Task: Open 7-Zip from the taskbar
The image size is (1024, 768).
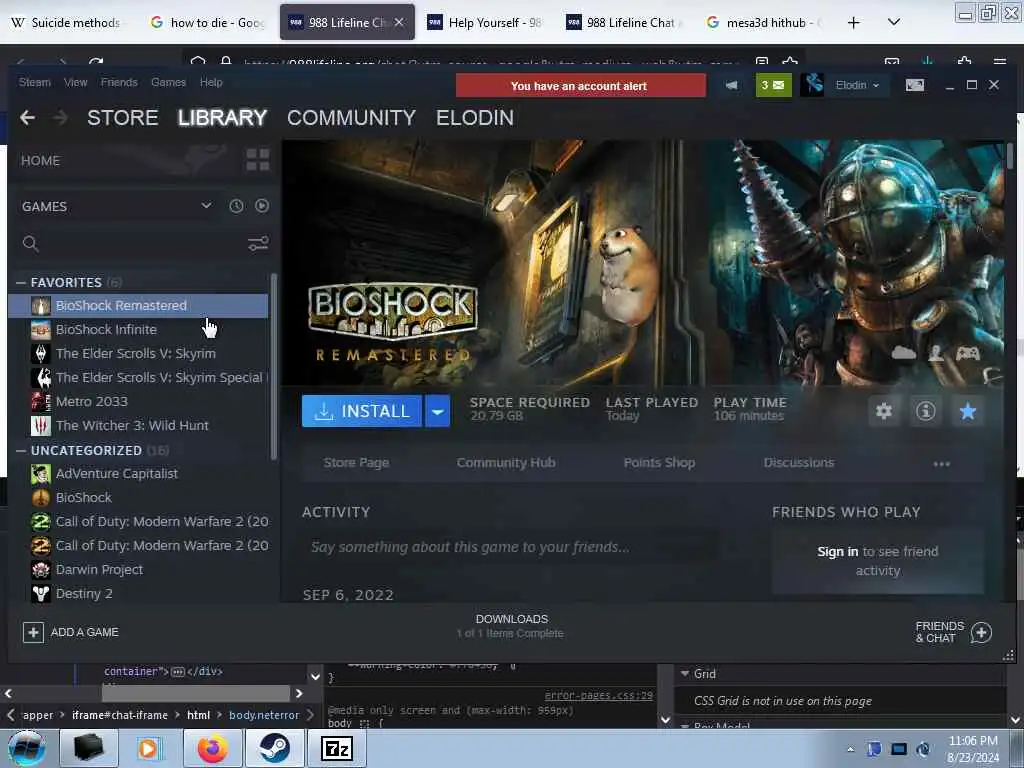Action: (x=336, y=748)
